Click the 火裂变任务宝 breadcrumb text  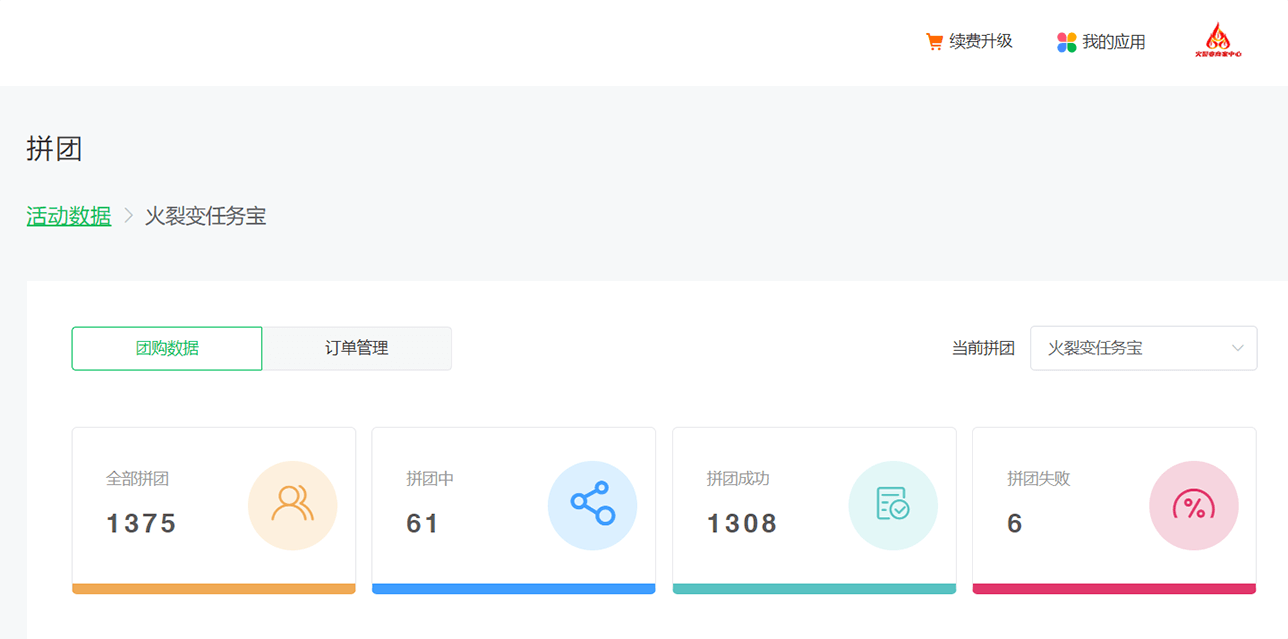click(206, 215)
